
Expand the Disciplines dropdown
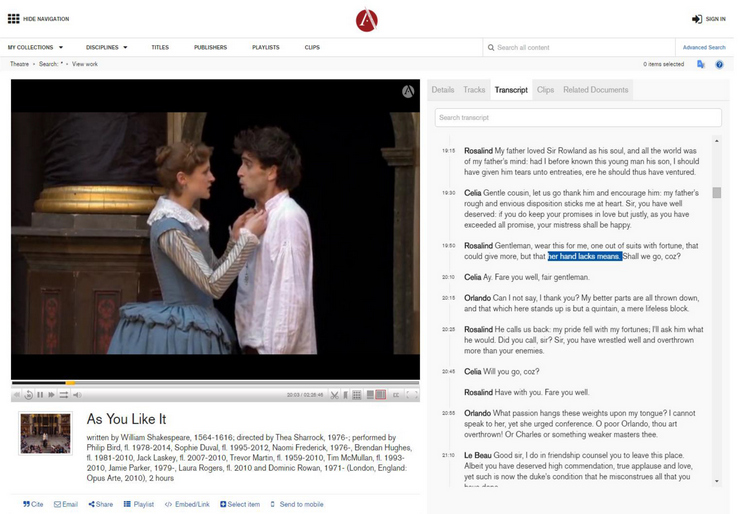click(107, 47)
